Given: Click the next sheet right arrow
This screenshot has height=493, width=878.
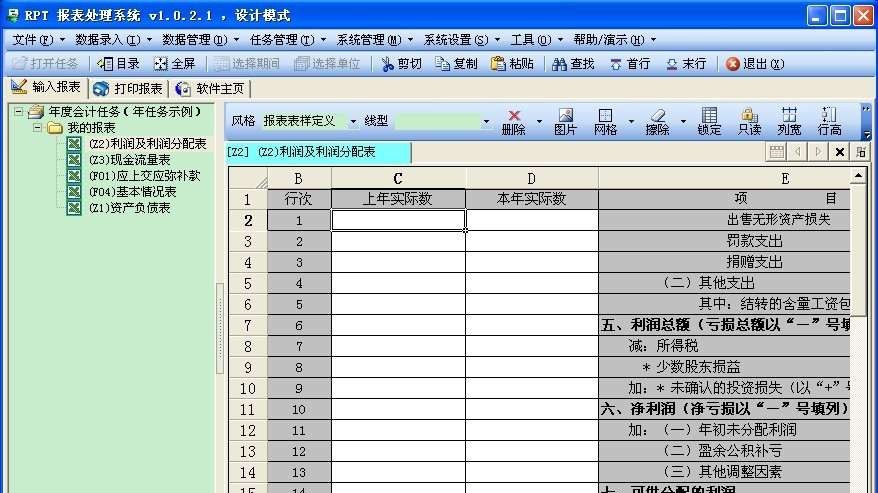Looking at the screenshot, I should coord(818,152).
